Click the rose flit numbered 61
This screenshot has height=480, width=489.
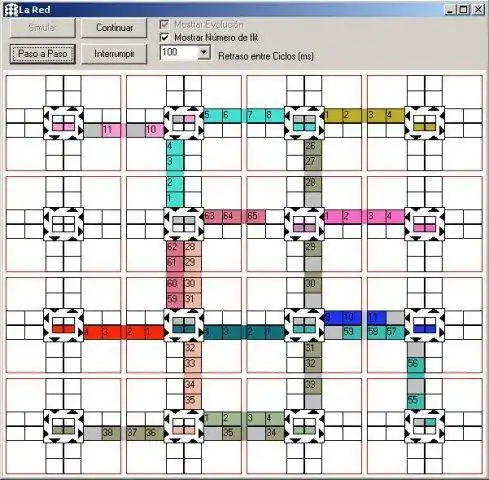click(x=175, y=263)
